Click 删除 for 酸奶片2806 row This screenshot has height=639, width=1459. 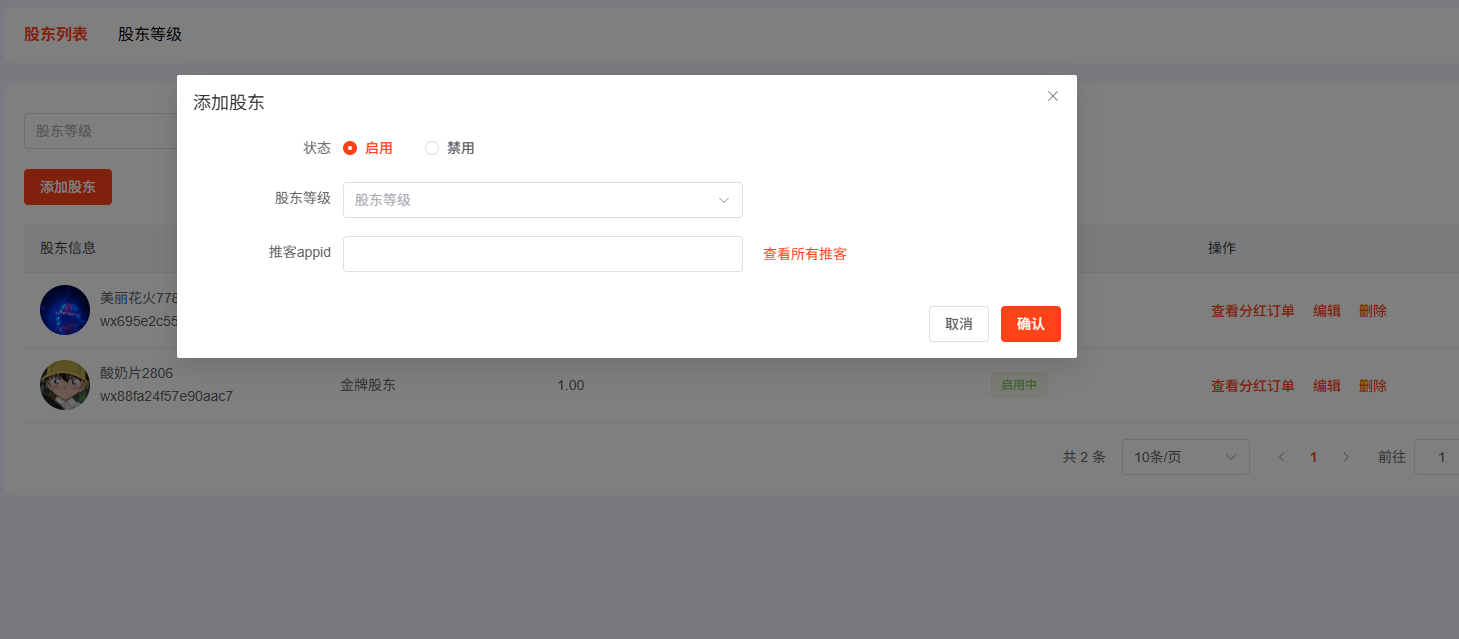pos(1372,386)
